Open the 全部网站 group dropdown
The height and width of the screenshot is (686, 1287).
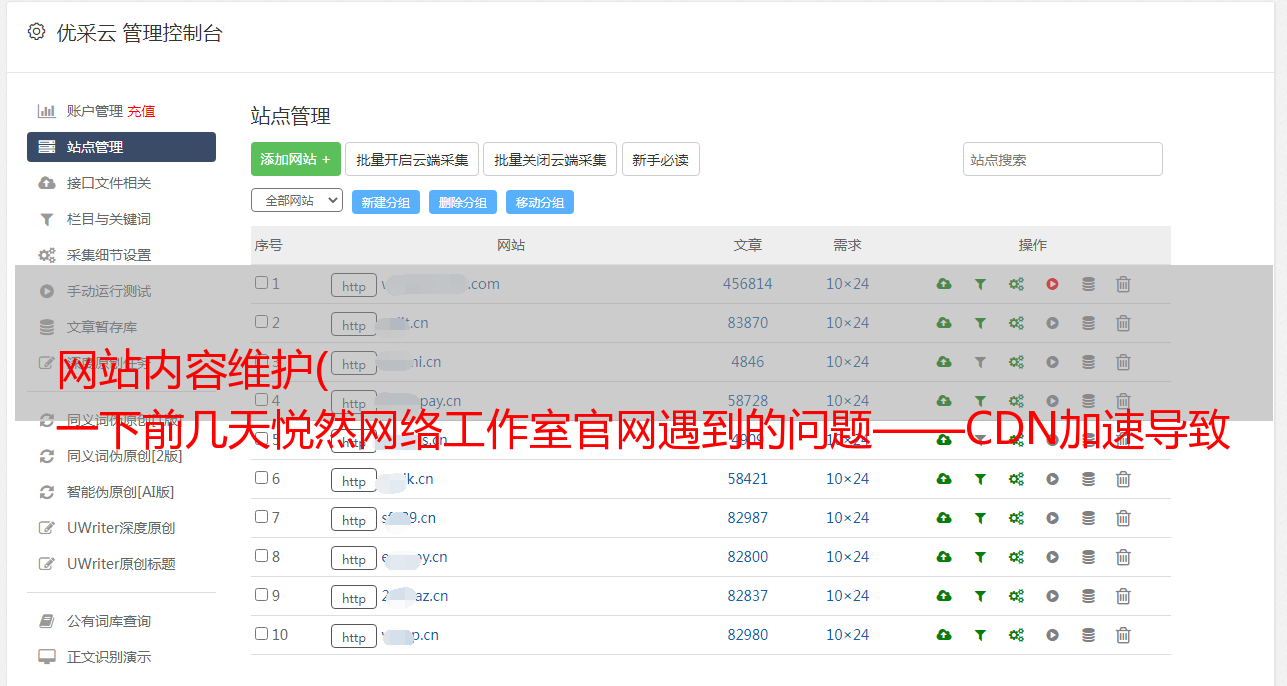tap(297, 200)
